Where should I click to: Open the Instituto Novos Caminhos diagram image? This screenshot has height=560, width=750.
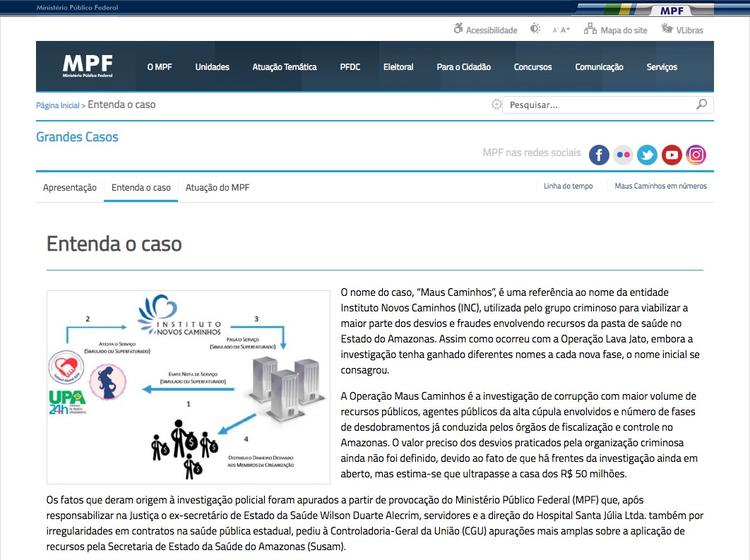(x=188, y=385)
